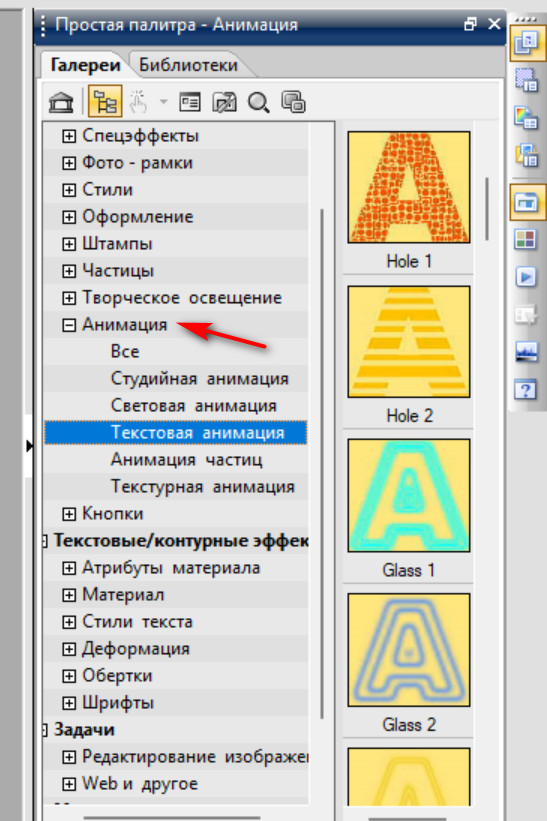Select Текстурная анимация category
The height and width of the screenshot is (821, 547).
click(x=203, y=487)
